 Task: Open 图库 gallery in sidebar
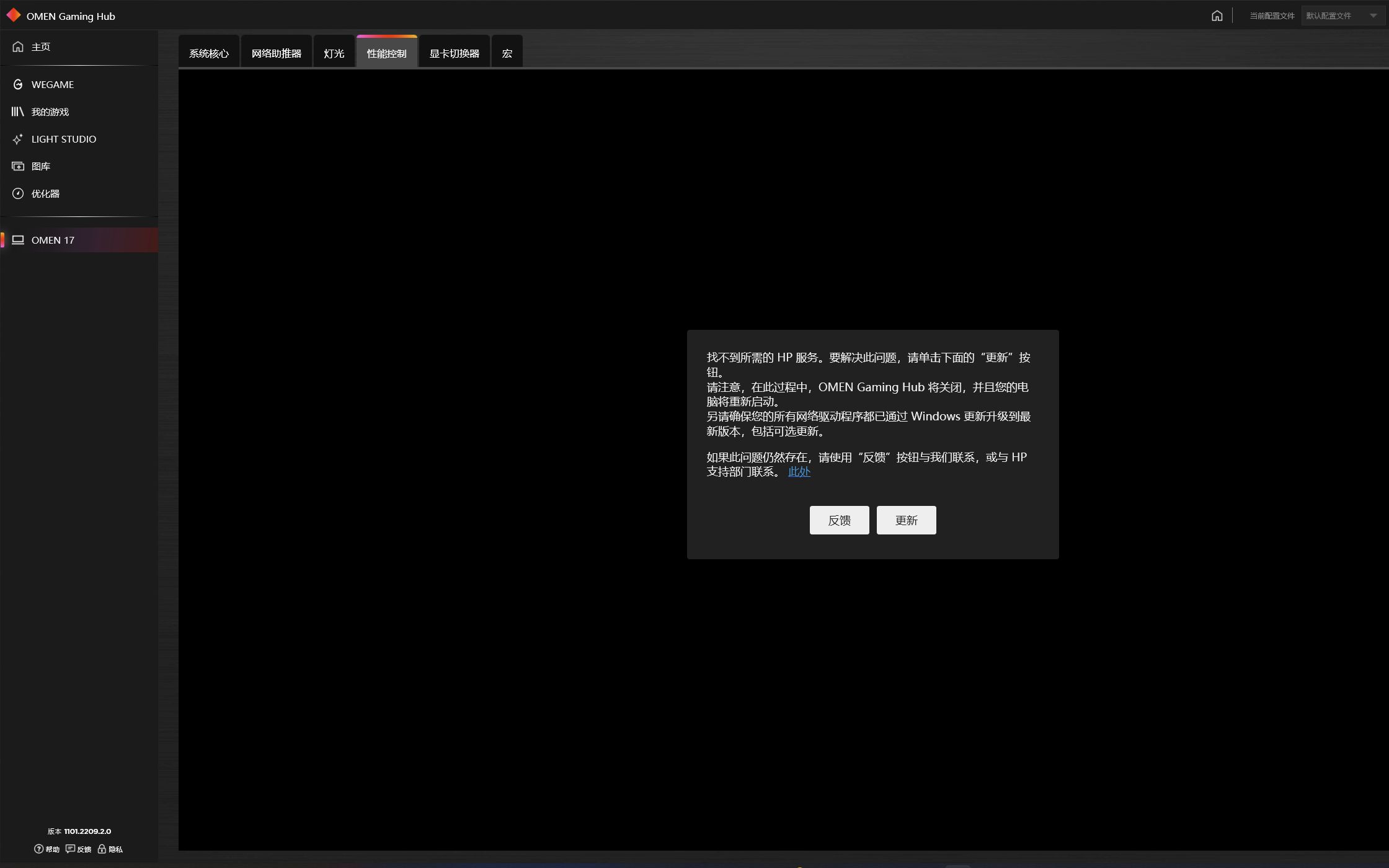pyautogui.click(x=79, y=166)
